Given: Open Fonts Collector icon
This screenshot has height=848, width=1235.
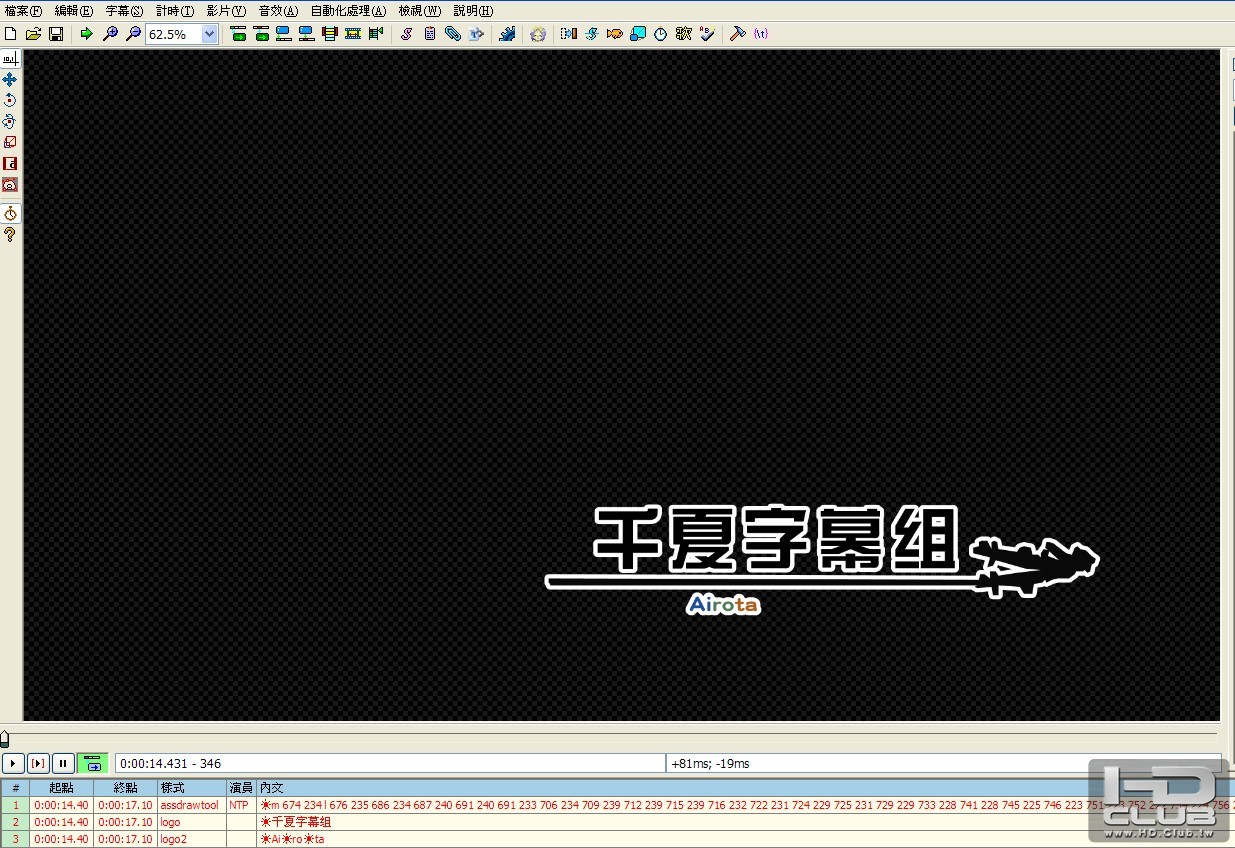Looking at the screenshot, I should 476,34.
